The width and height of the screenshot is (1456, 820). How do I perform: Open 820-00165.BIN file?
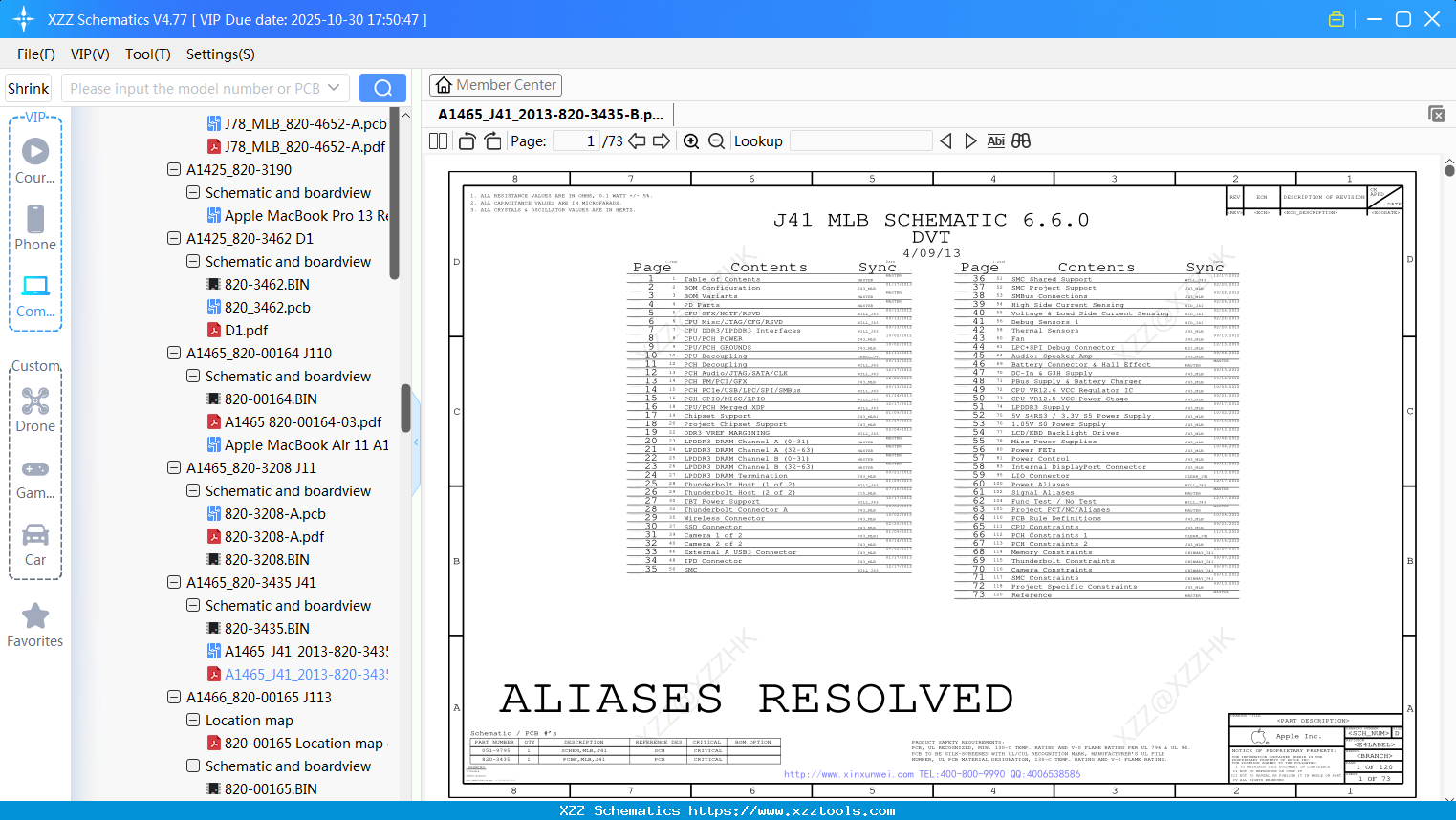pyautogui.click(x=262, y=789)
